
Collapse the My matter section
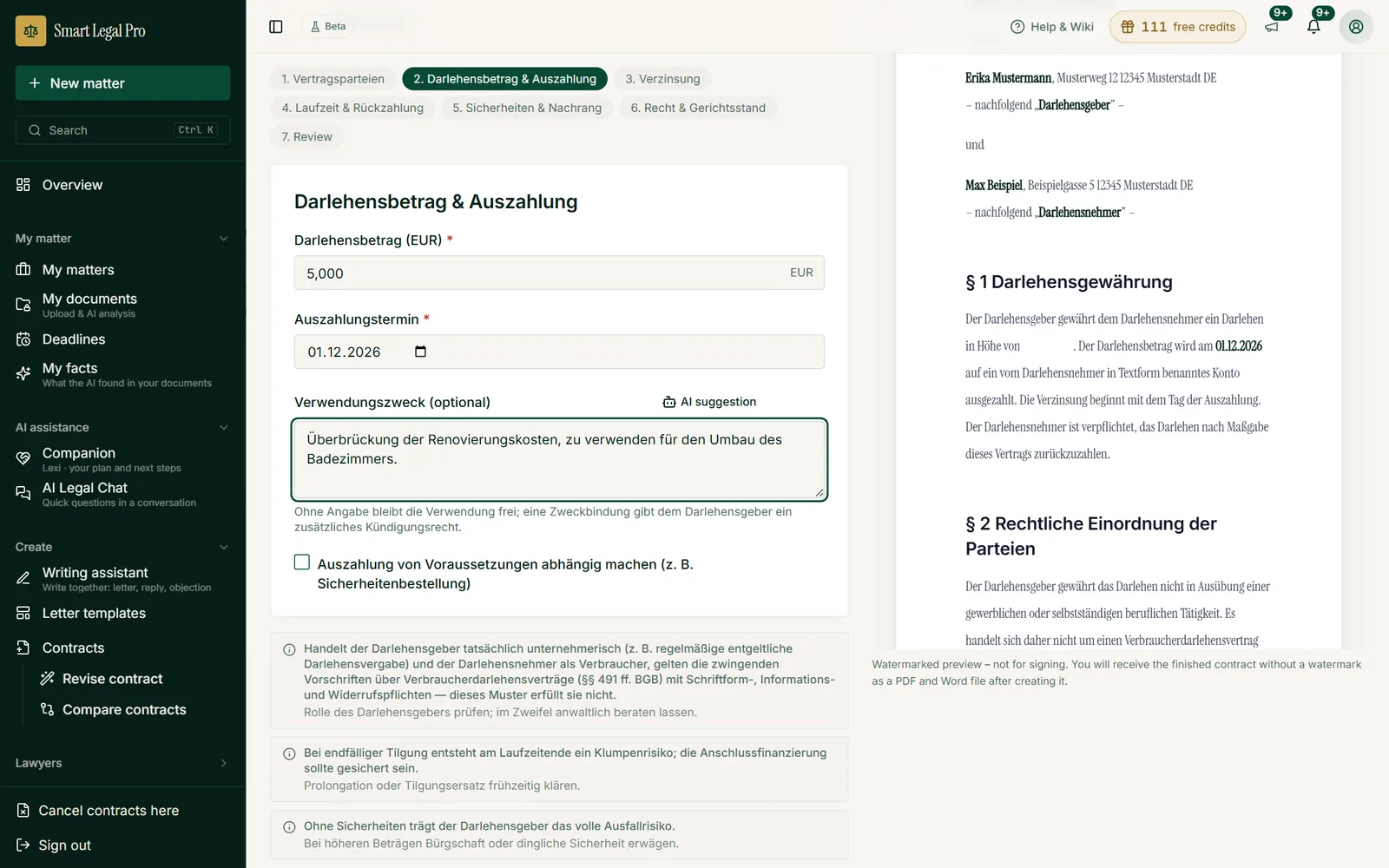[223, 239]
